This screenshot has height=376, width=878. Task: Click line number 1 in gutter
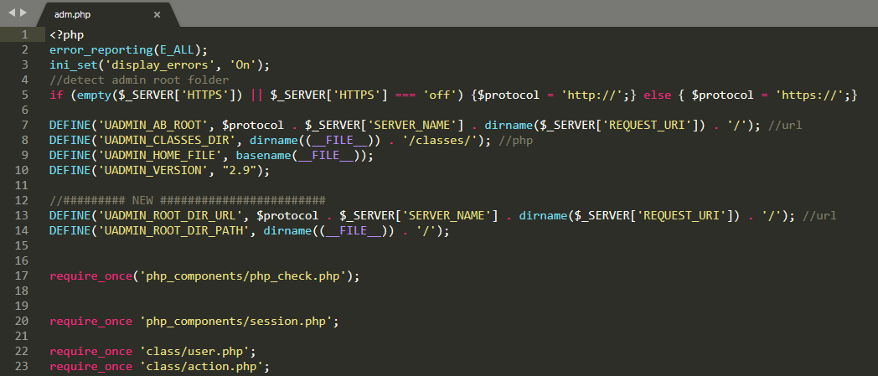click(25, 35)
